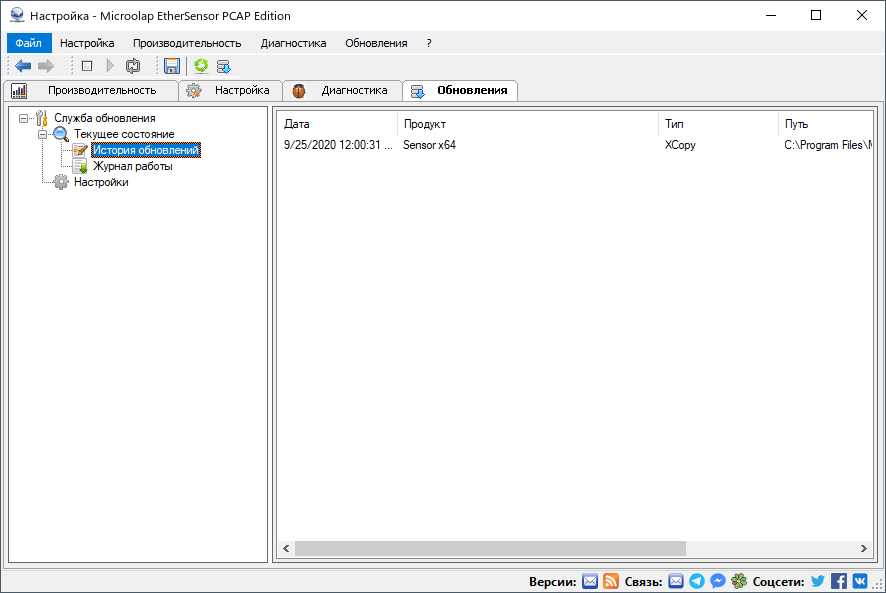
Task: Click the stop service toolbar icon
Action: 87,66
